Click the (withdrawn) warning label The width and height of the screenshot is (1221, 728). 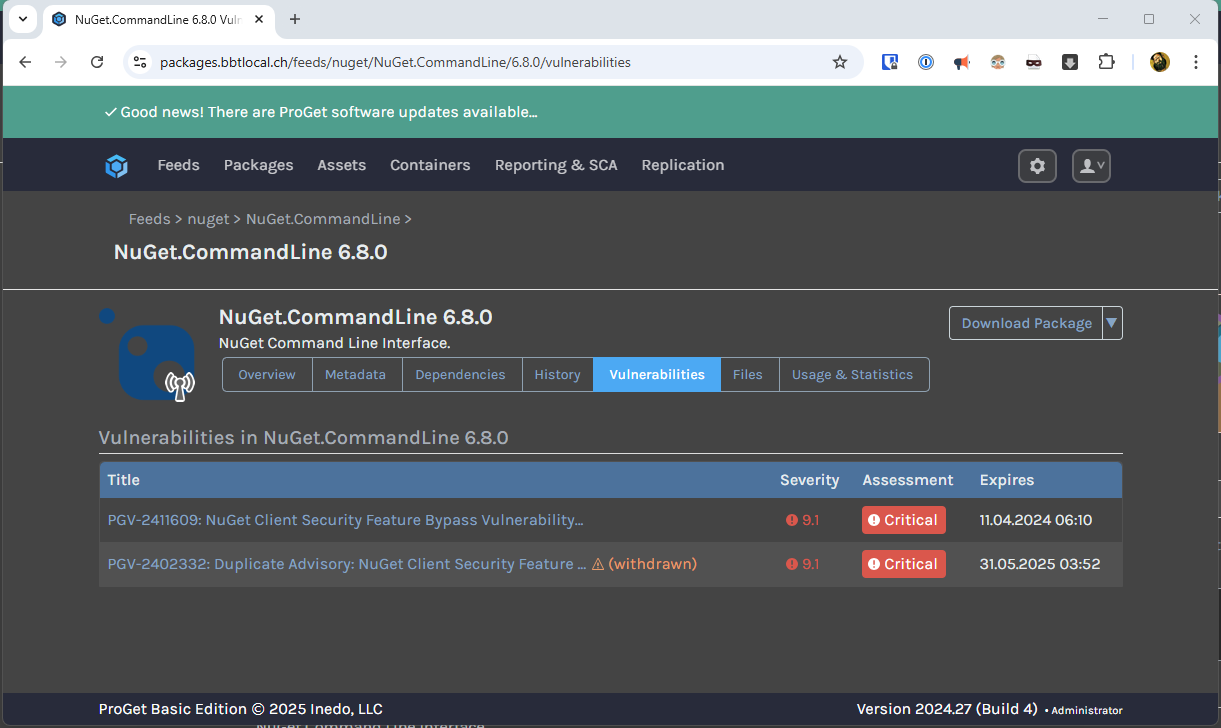(644, 564)
